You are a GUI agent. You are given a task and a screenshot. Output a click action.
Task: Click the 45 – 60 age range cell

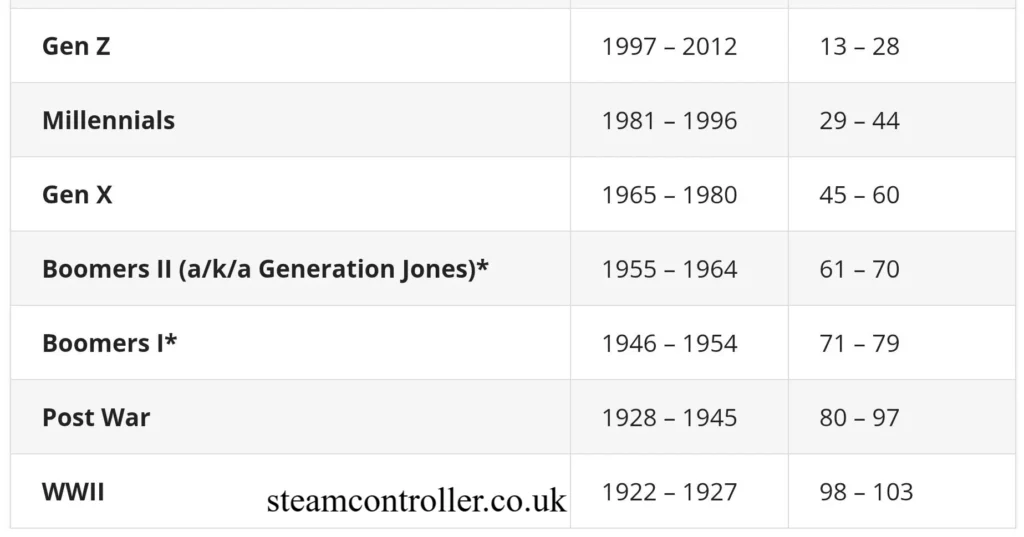click(859, 195)
